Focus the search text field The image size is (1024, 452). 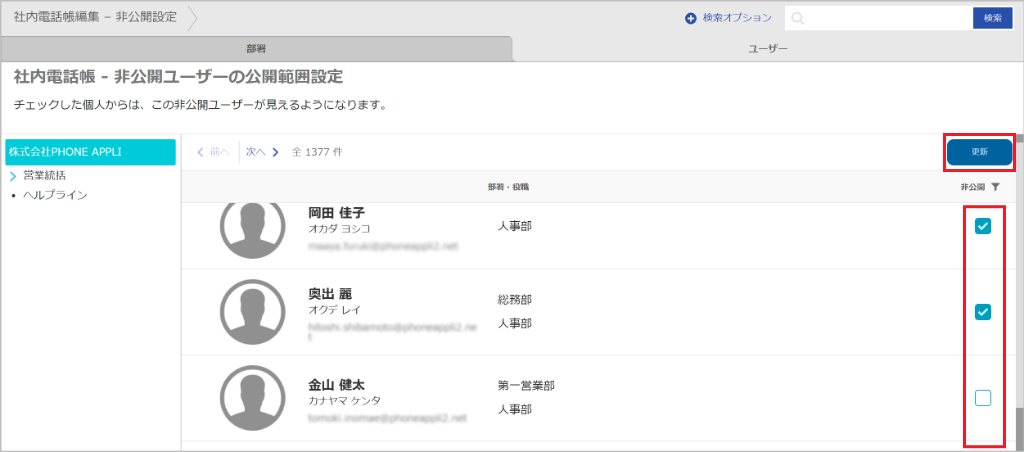click(875, 18)
